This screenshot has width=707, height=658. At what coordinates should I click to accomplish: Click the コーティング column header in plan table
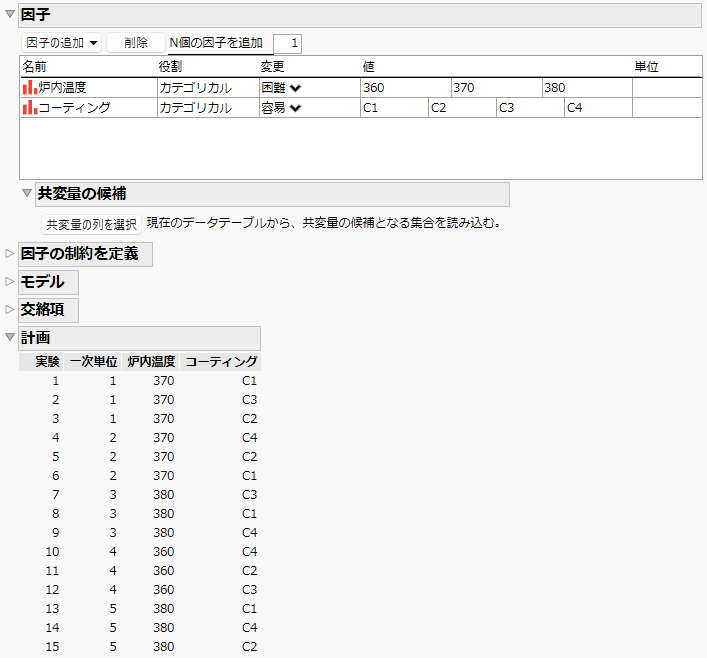pyautogui.click(x=221, y=362)
